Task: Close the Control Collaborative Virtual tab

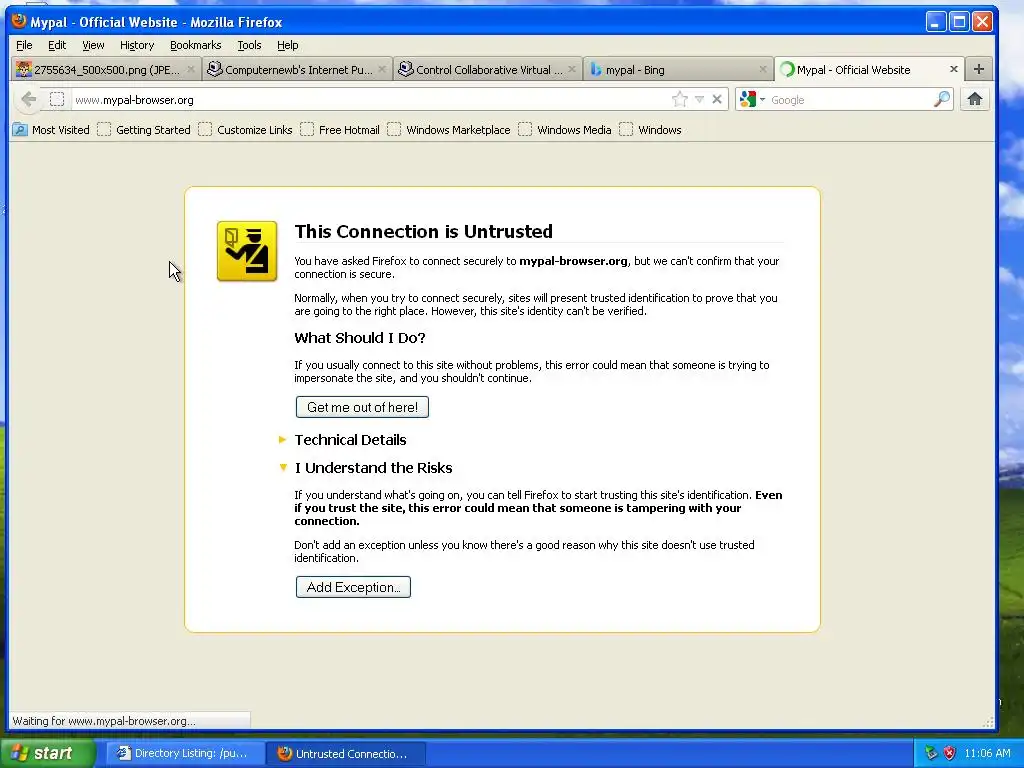Action: [x=572, y=69]
